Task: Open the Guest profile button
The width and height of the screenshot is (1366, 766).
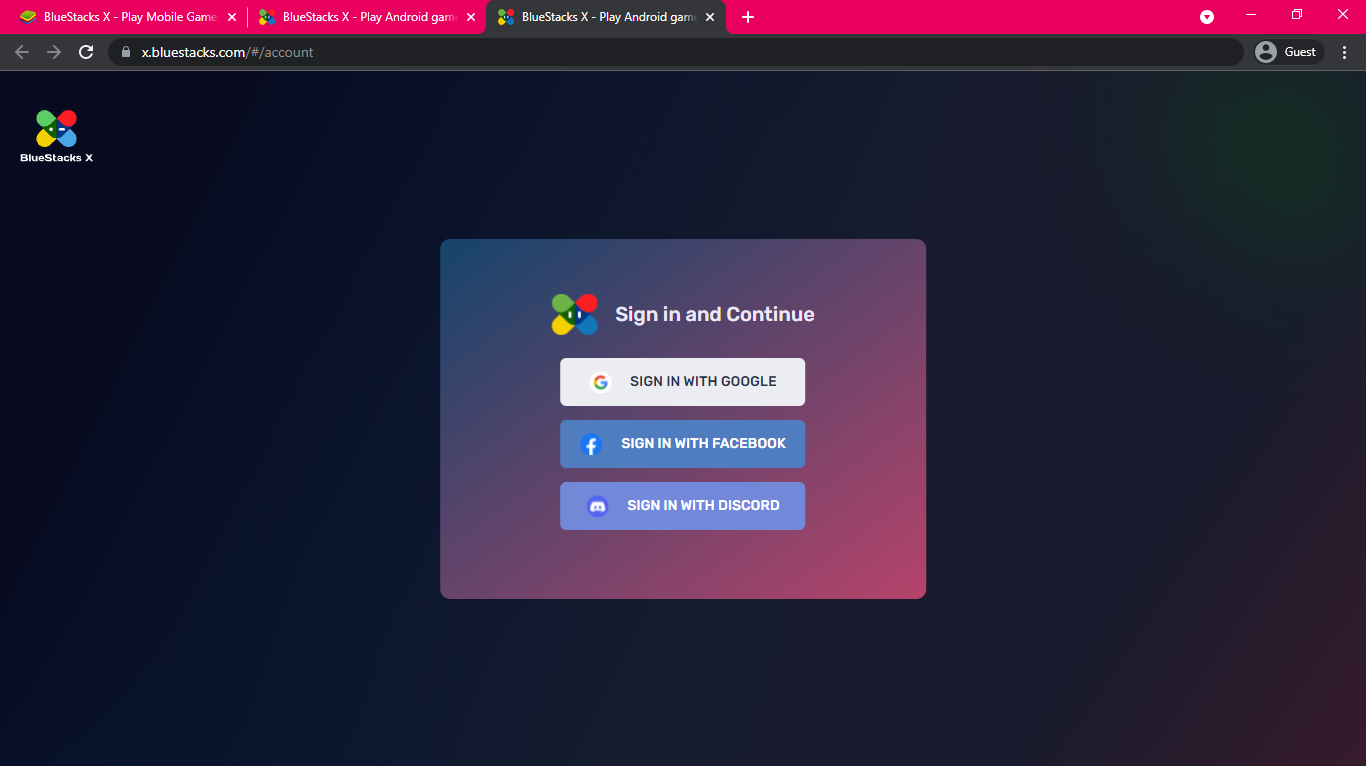Action: pyautogui.click(x=1288, y=52)
